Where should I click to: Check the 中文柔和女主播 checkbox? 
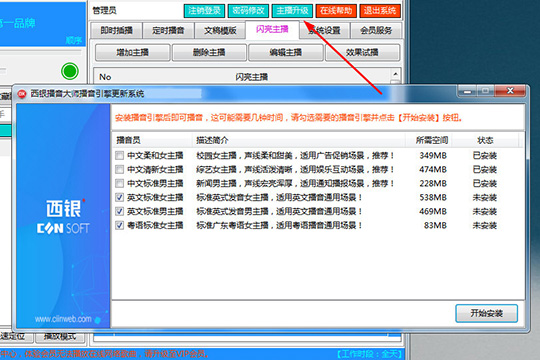click(120, 155)
